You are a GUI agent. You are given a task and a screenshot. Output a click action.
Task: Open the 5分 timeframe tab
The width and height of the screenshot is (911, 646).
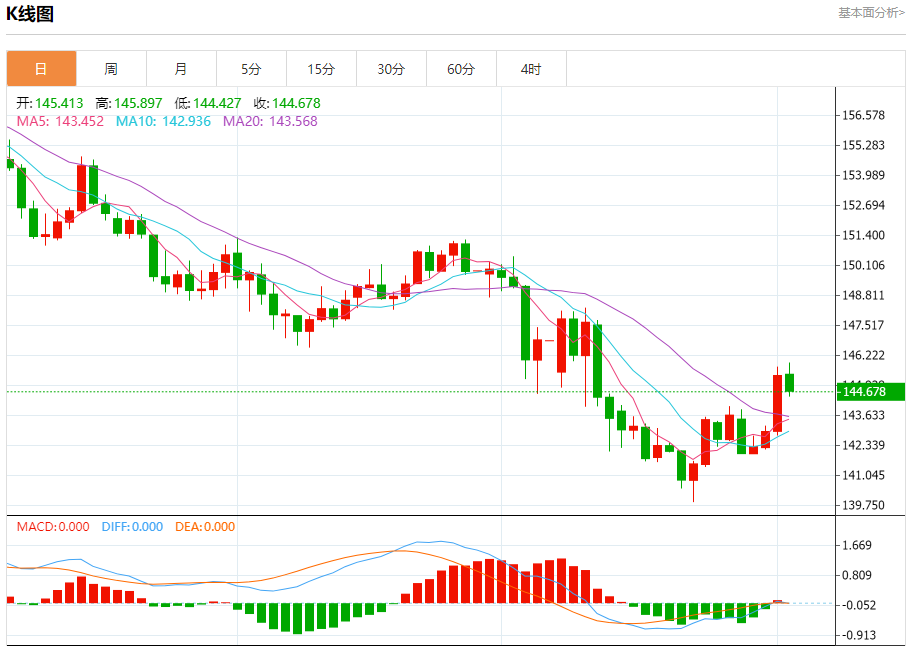pyautogui.click(x=251, y=69)
